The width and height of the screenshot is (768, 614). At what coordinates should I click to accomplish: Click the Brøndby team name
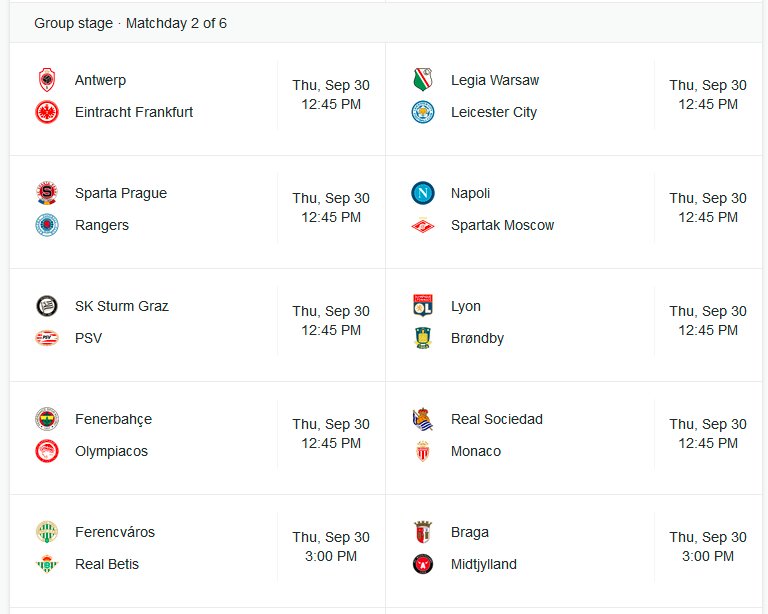478,338
